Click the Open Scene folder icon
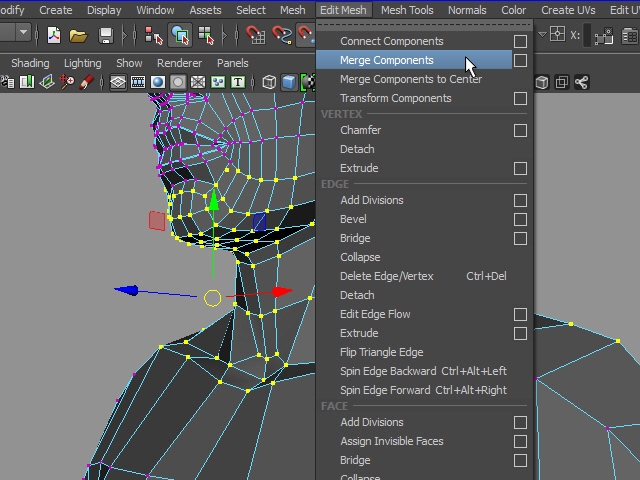 78,36
